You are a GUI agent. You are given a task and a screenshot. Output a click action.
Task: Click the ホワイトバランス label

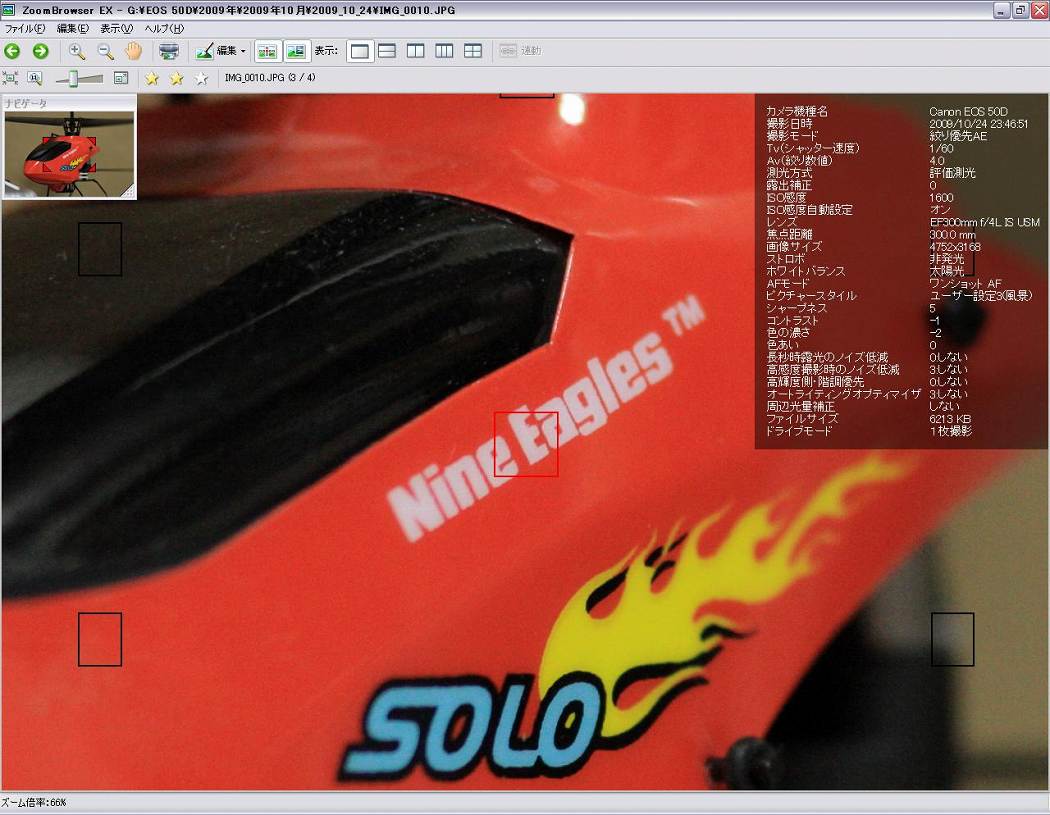tap(806, 271)
